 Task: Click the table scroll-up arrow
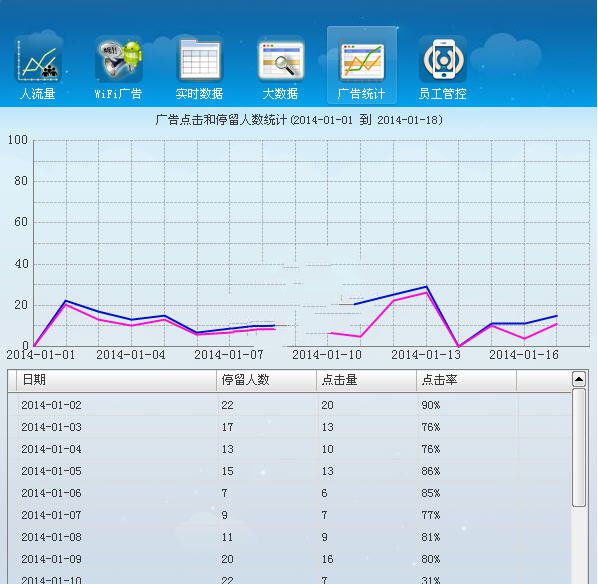click(579, 379)
